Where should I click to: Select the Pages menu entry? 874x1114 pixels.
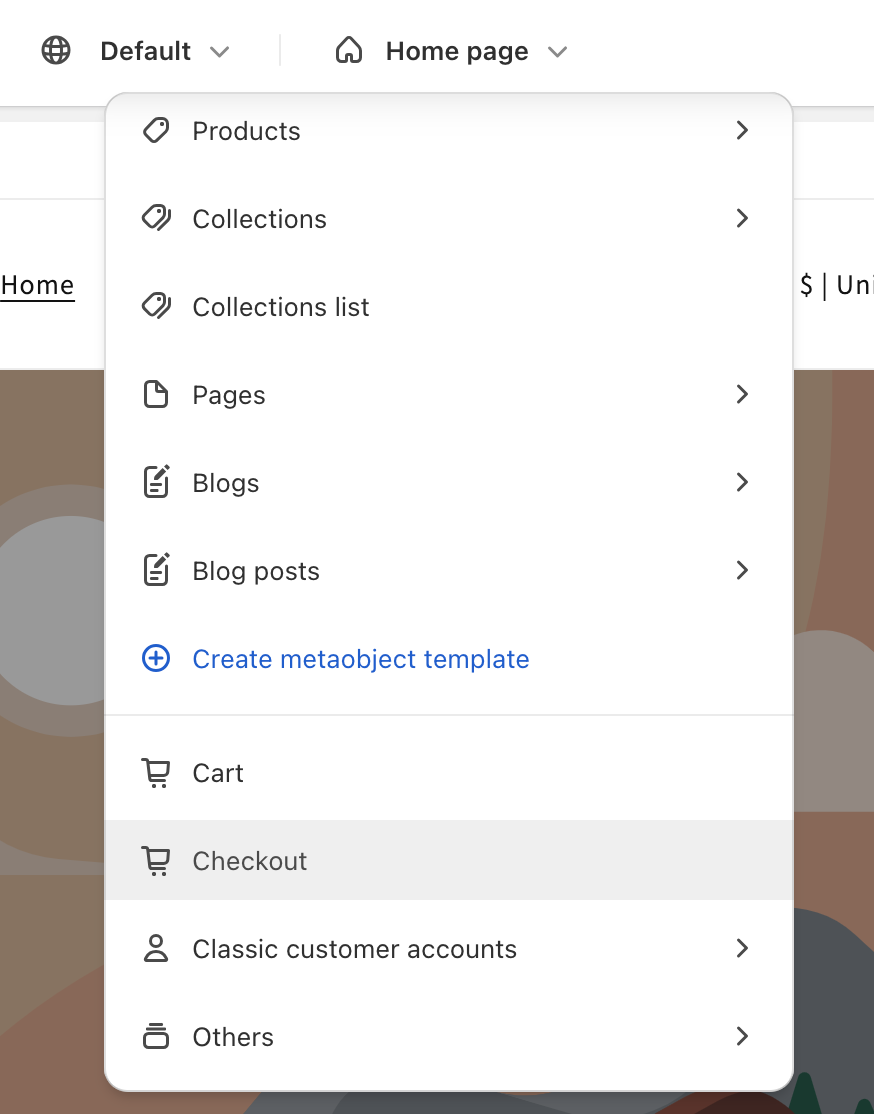pos(448,394)
